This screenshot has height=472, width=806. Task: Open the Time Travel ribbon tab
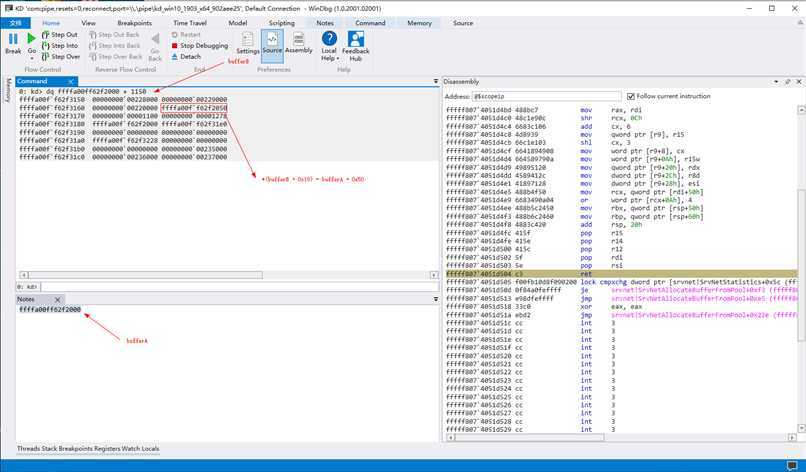[x=190, y=23]
